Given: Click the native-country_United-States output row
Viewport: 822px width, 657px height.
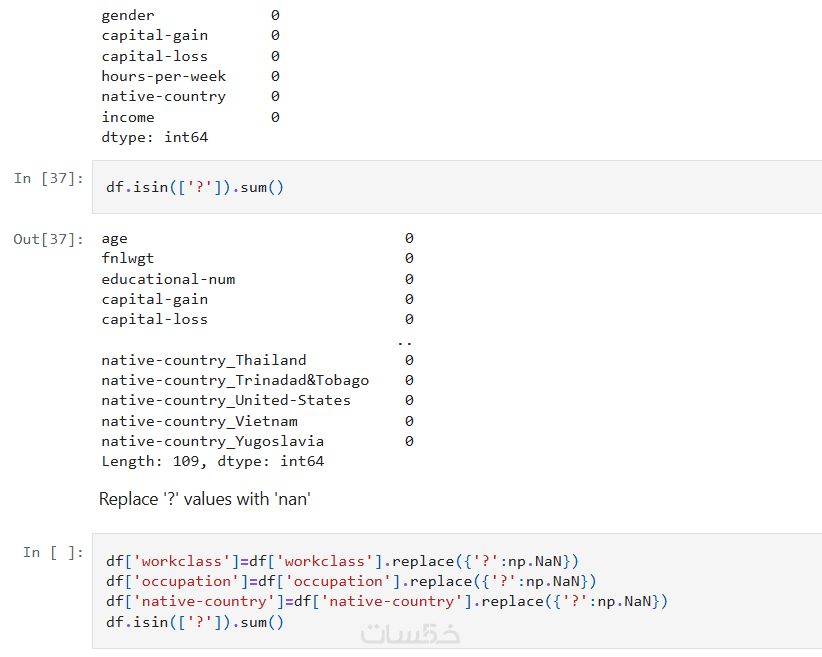Looking at the screenshot, I should (x=226, y=400).
